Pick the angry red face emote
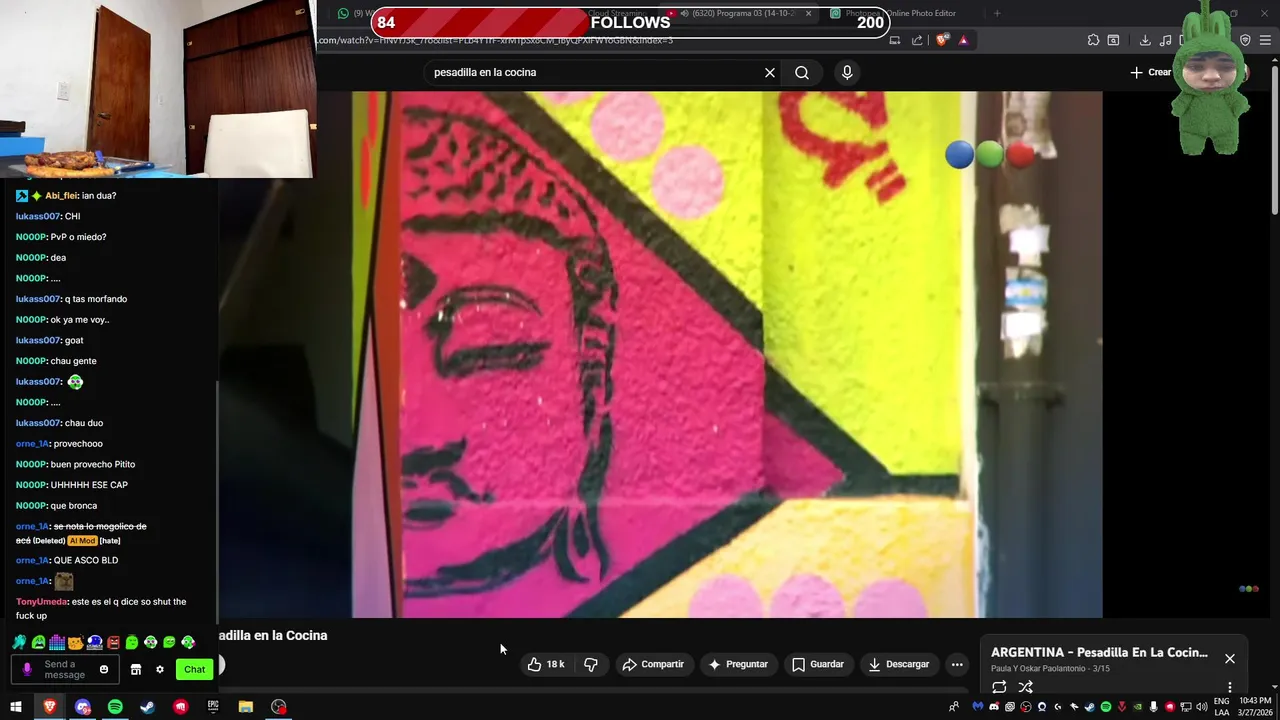Viewport: 1280px width, 720px height. [113, 642]
